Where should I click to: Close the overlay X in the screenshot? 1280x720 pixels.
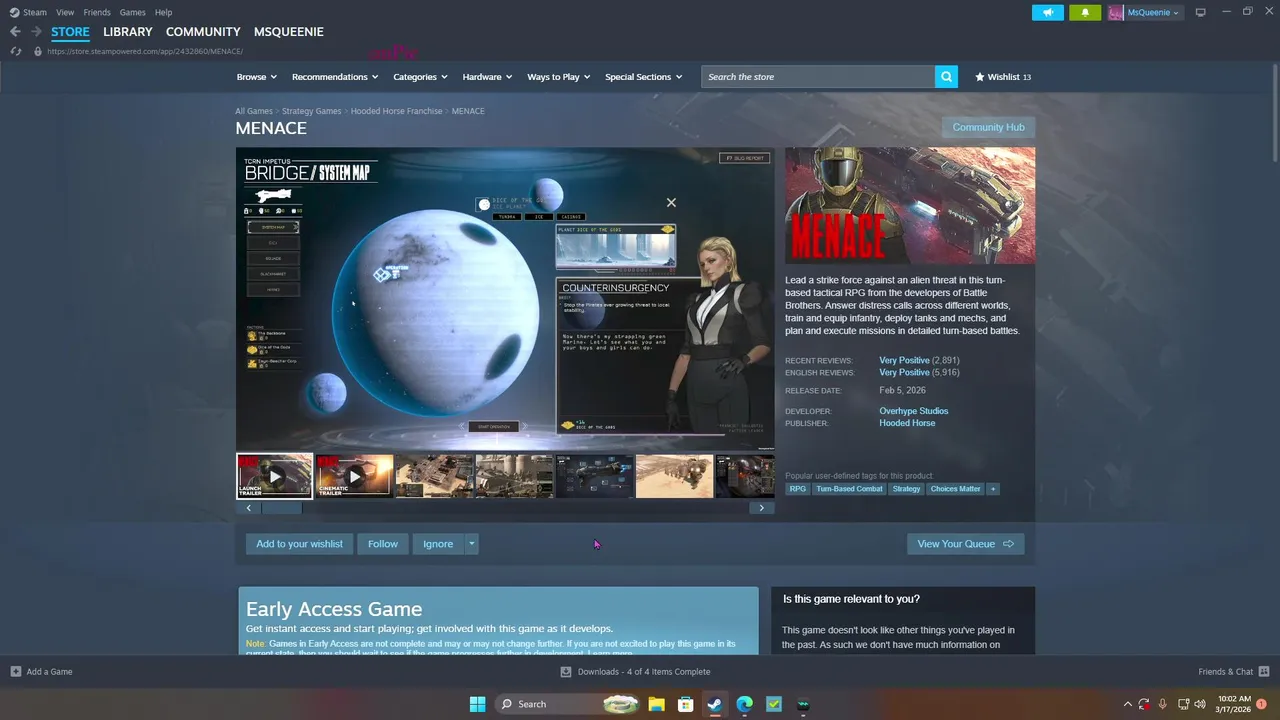point(671,202)
